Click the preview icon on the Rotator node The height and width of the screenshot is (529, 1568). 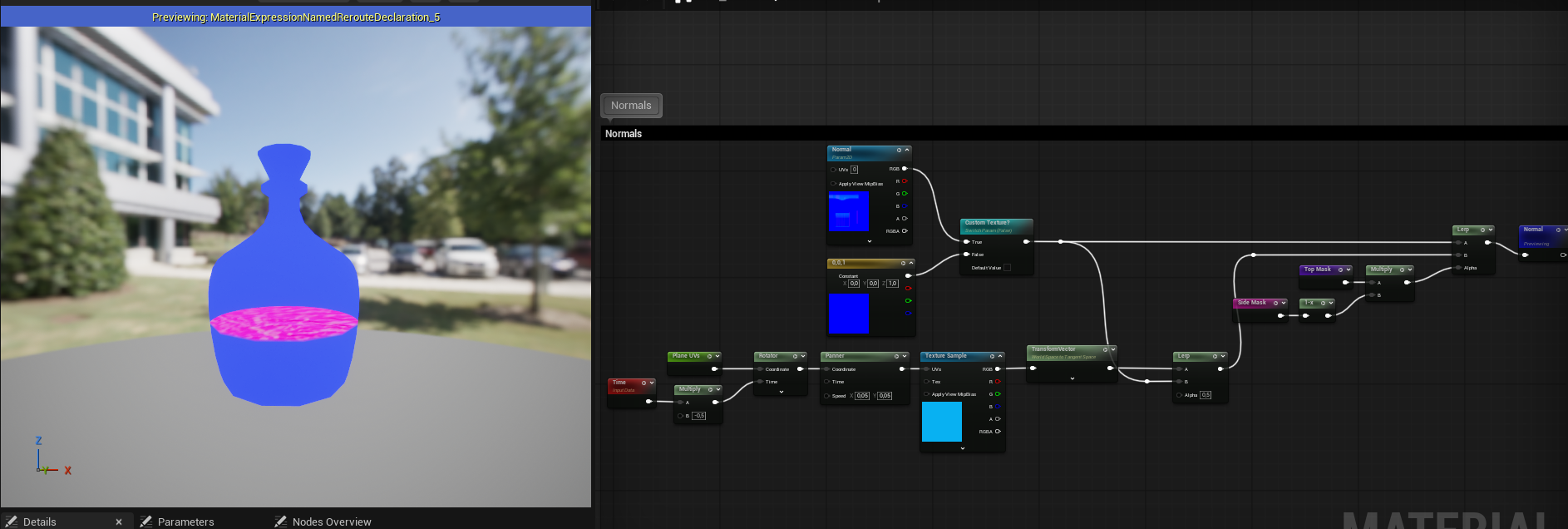pos(795,356)
